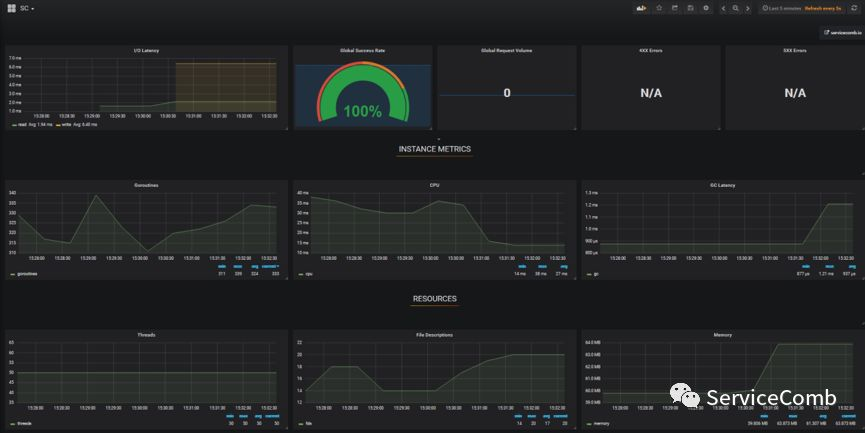Image resolution: width=865 pixels, height=433 pixels.
Task: Collapse the RESOURCES row
Action: coord(435,298)
